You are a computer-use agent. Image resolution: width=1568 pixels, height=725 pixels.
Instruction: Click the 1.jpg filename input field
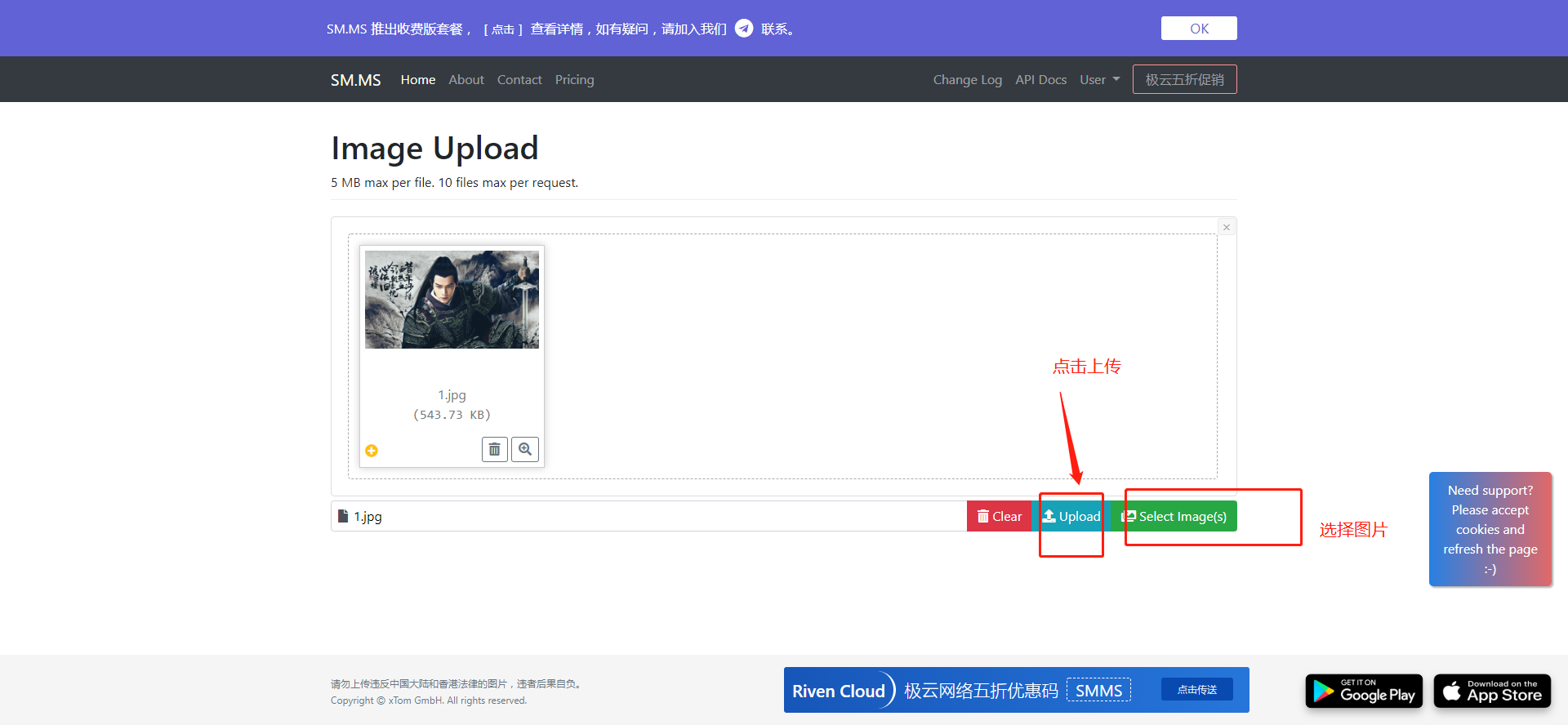point(649,516)
